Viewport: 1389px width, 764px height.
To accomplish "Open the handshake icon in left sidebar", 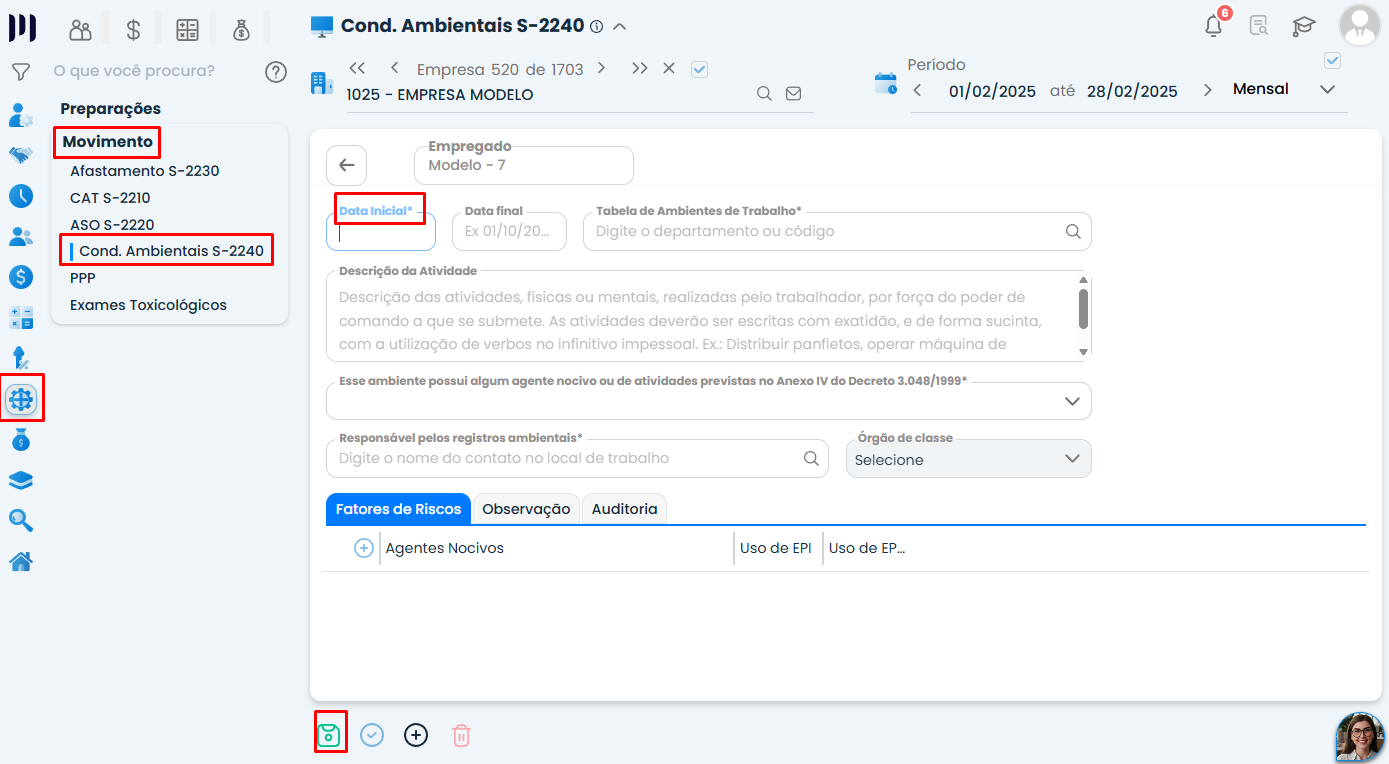I will (x=21, y=155).
